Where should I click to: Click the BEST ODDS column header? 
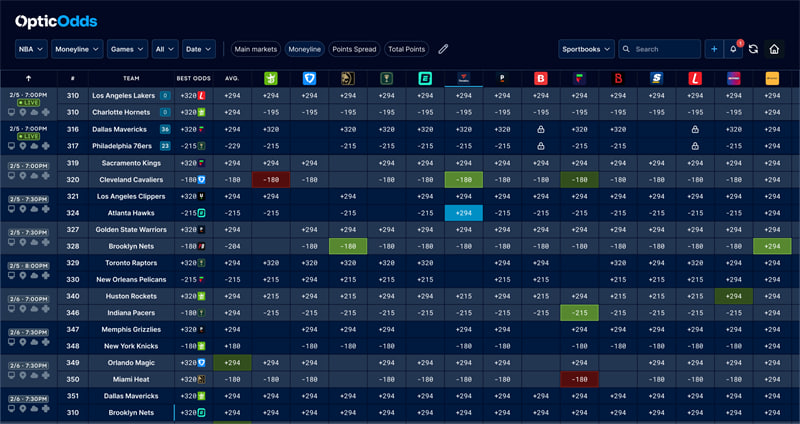click(192, 78)
